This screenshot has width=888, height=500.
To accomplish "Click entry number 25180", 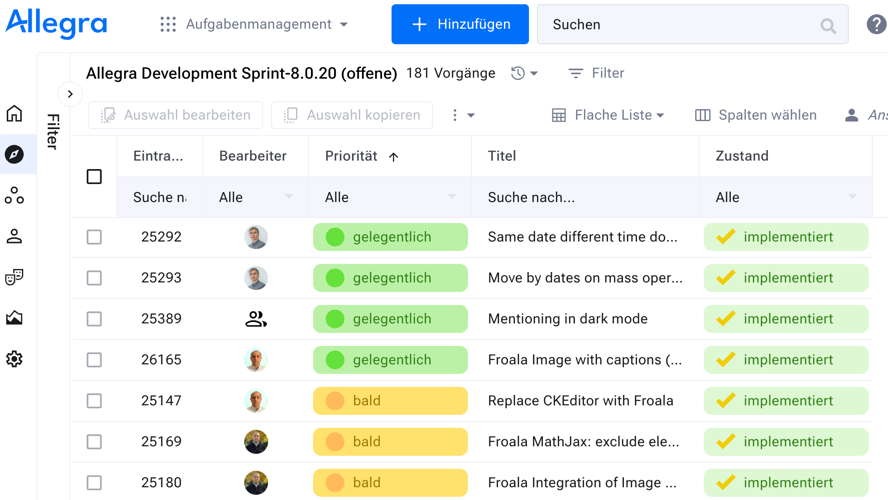I will (161, 482).
